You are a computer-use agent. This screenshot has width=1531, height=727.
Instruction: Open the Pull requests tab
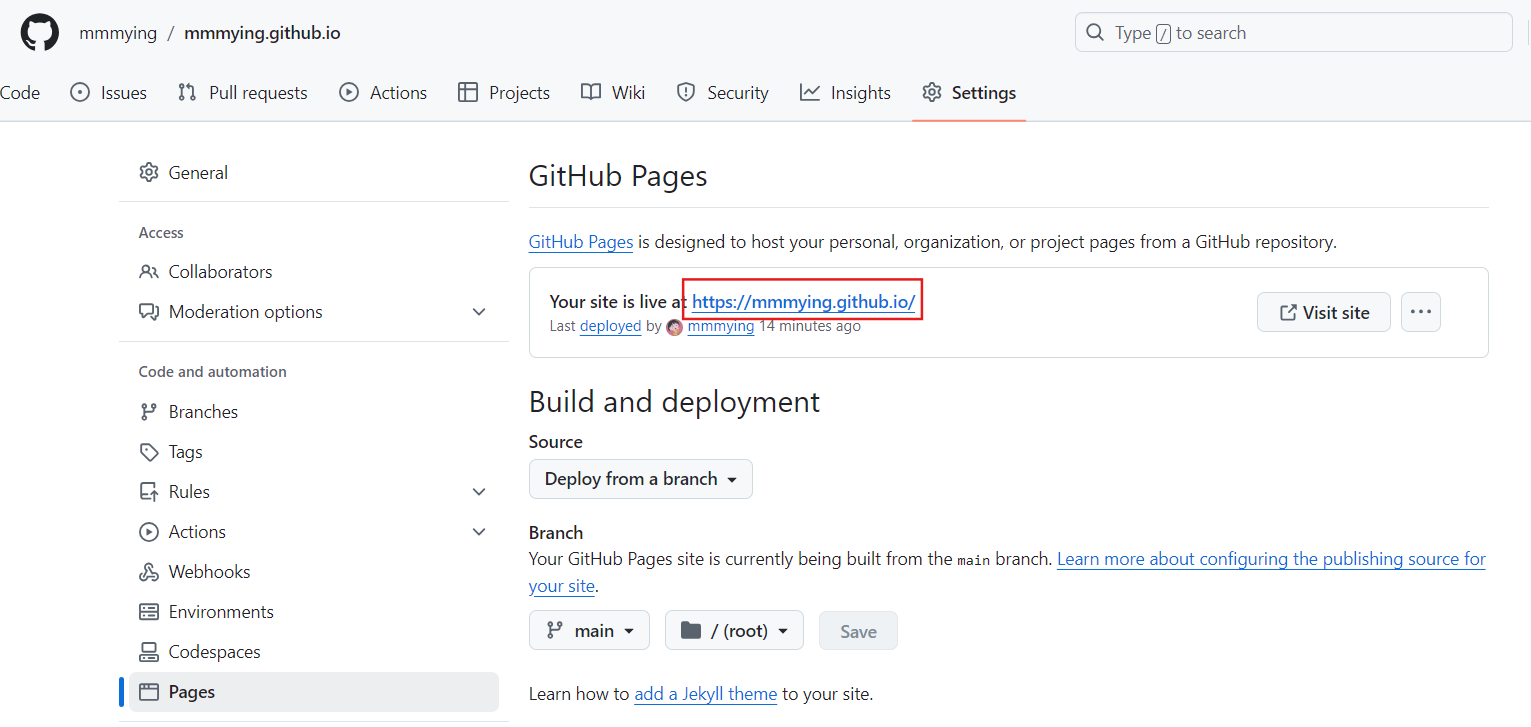coord(242,93)
